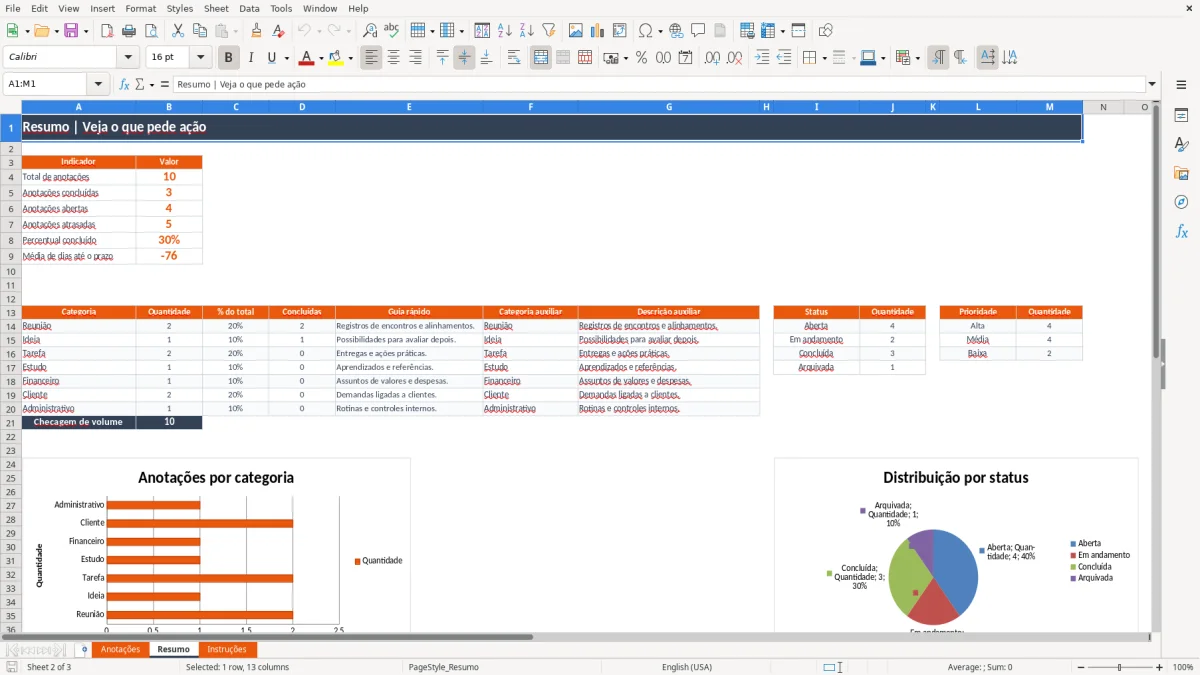
Task: Expand the formula bar with its arrow
Action: 1152,85
